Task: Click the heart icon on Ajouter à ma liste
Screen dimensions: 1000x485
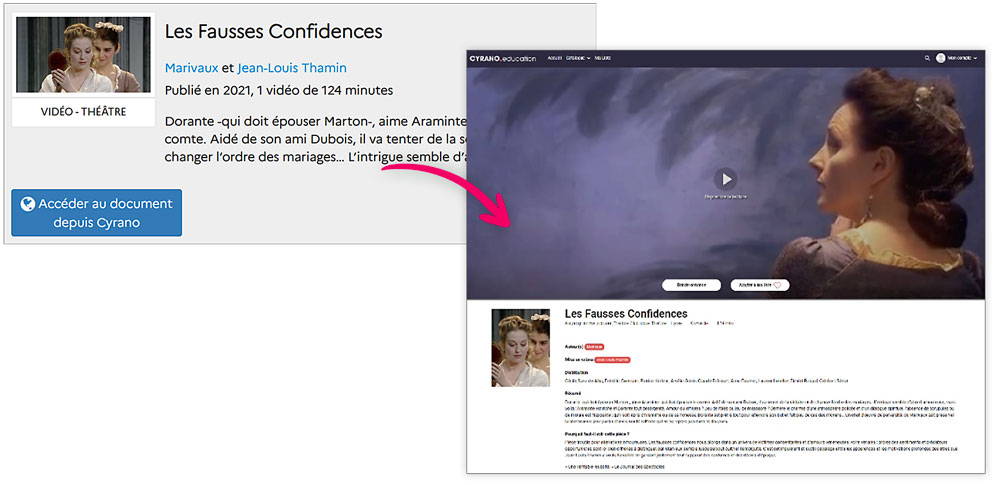Action: click(x=777, y=285)
